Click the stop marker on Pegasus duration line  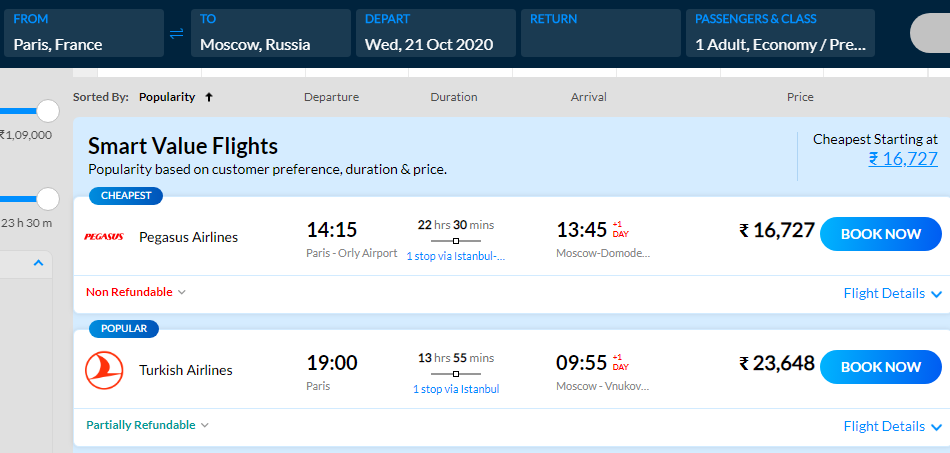pyautogui.click(x=456, y=241)
